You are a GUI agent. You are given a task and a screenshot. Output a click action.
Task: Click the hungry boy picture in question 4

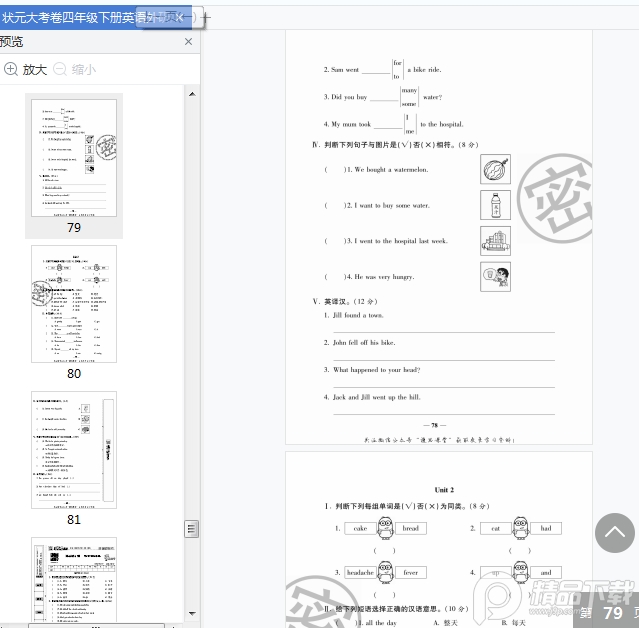[x=495, y=277]
